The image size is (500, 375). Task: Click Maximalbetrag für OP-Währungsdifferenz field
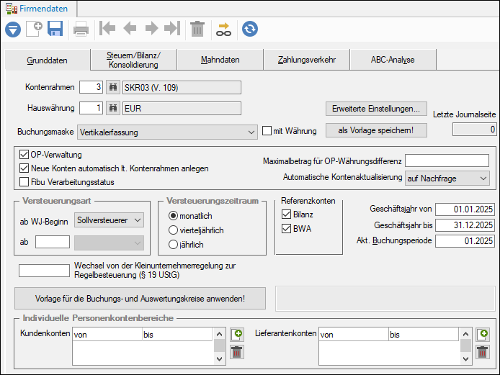[447, 161]
